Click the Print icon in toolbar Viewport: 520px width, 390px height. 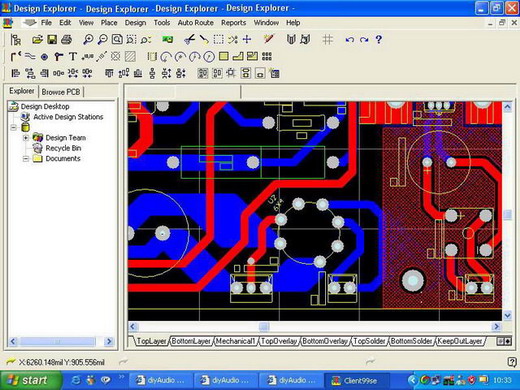tap(66, 40)
